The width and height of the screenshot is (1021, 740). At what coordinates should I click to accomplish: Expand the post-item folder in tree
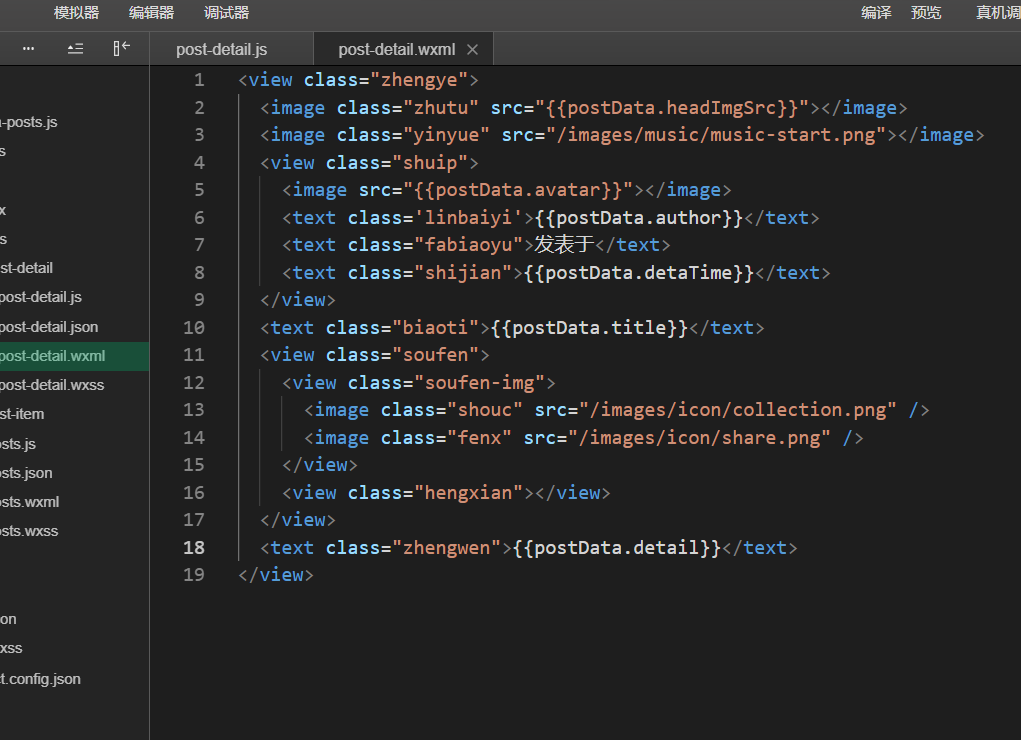tap(22, 414)
